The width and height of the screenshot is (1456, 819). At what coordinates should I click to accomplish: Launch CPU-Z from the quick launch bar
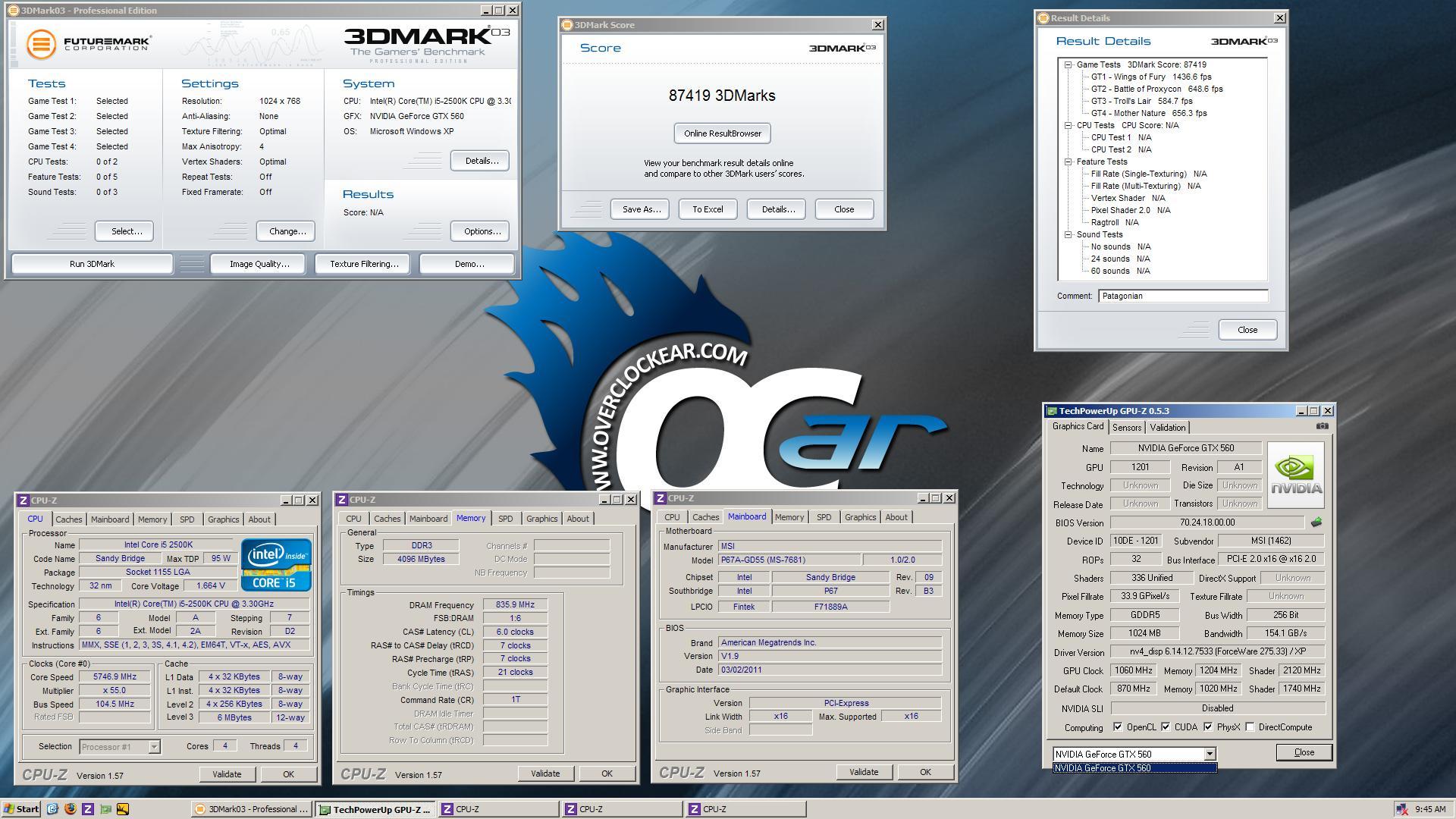point(88,809)
